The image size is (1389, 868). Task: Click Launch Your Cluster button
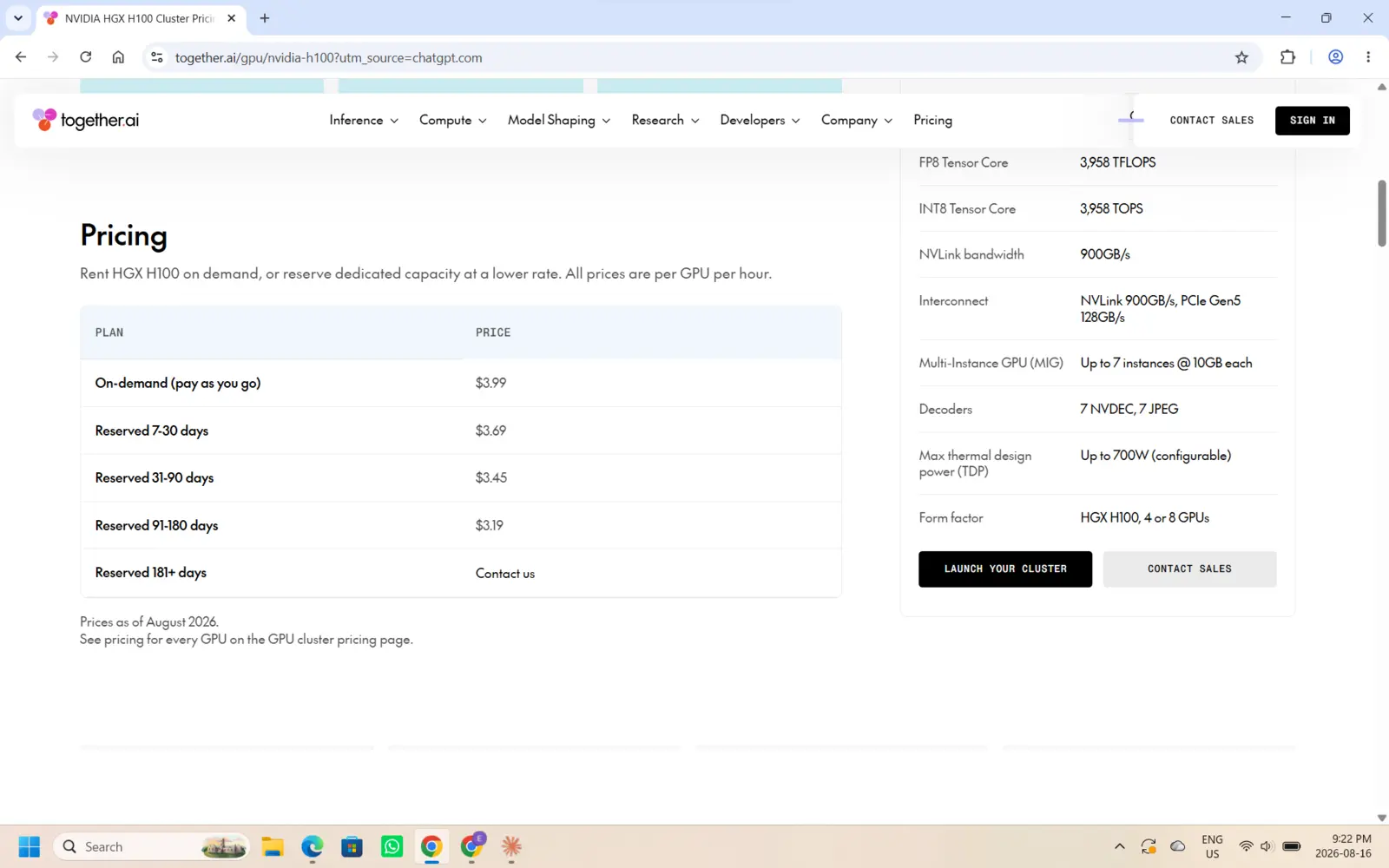1005,569
